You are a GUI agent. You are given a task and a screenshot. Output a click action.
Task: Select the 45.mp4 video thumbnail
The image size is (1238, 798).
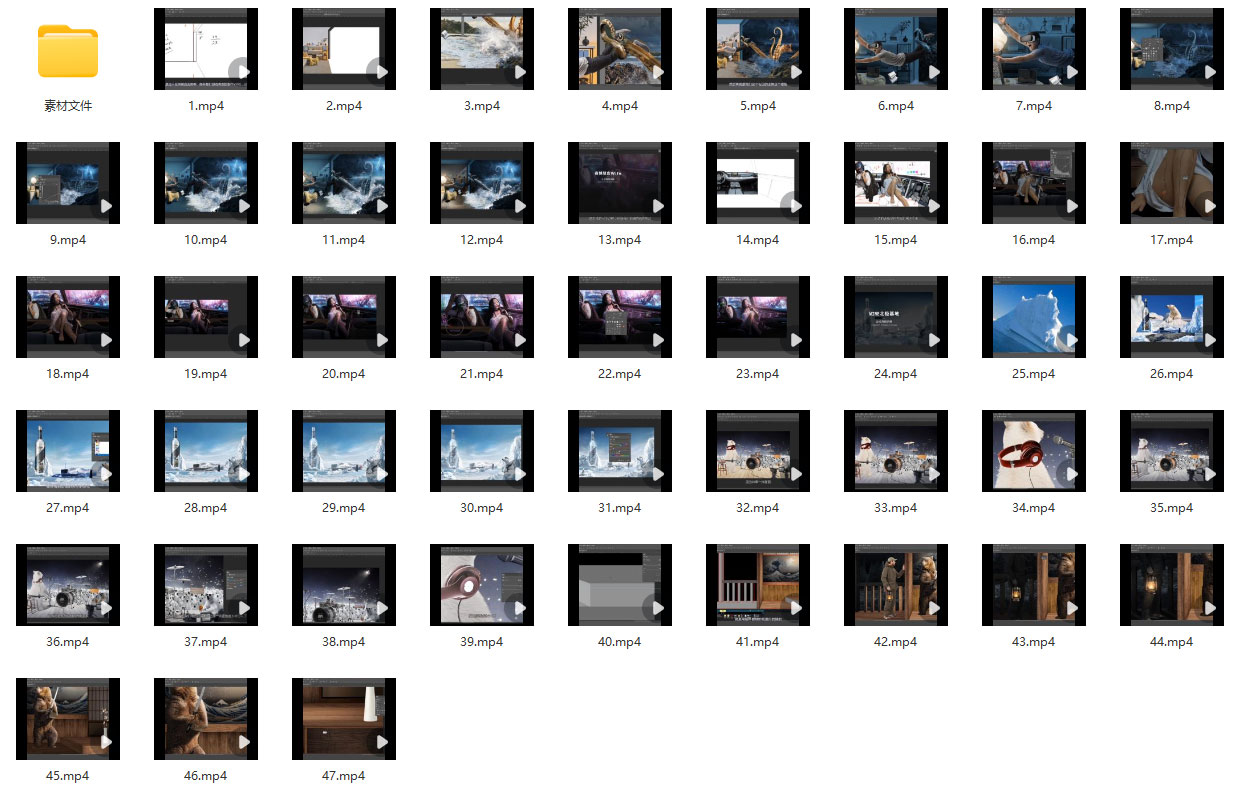pyautogui.click(x=68, y=719)
